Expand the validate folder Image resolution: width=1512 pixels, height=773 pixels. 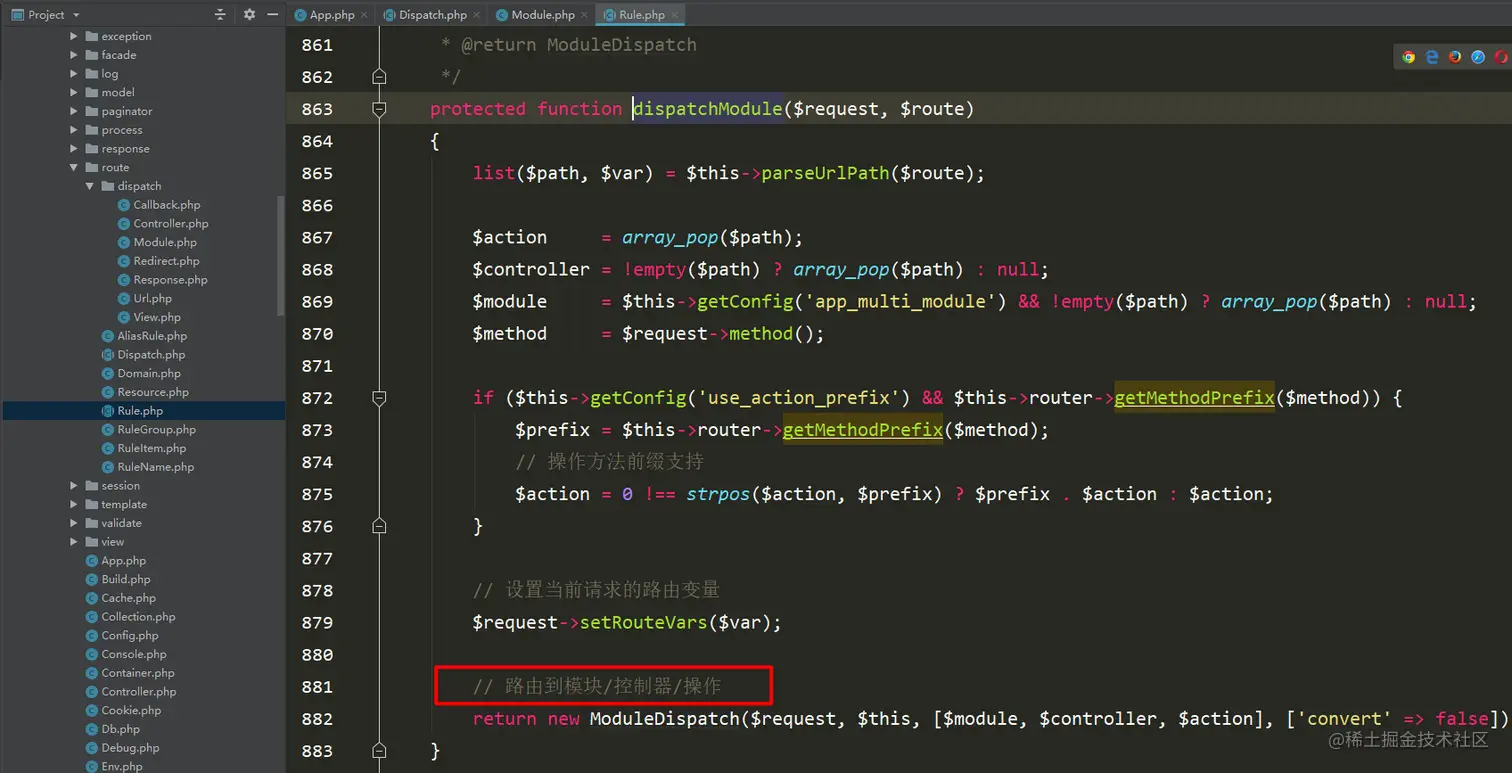pyautogui.click(x=74, y=523)
